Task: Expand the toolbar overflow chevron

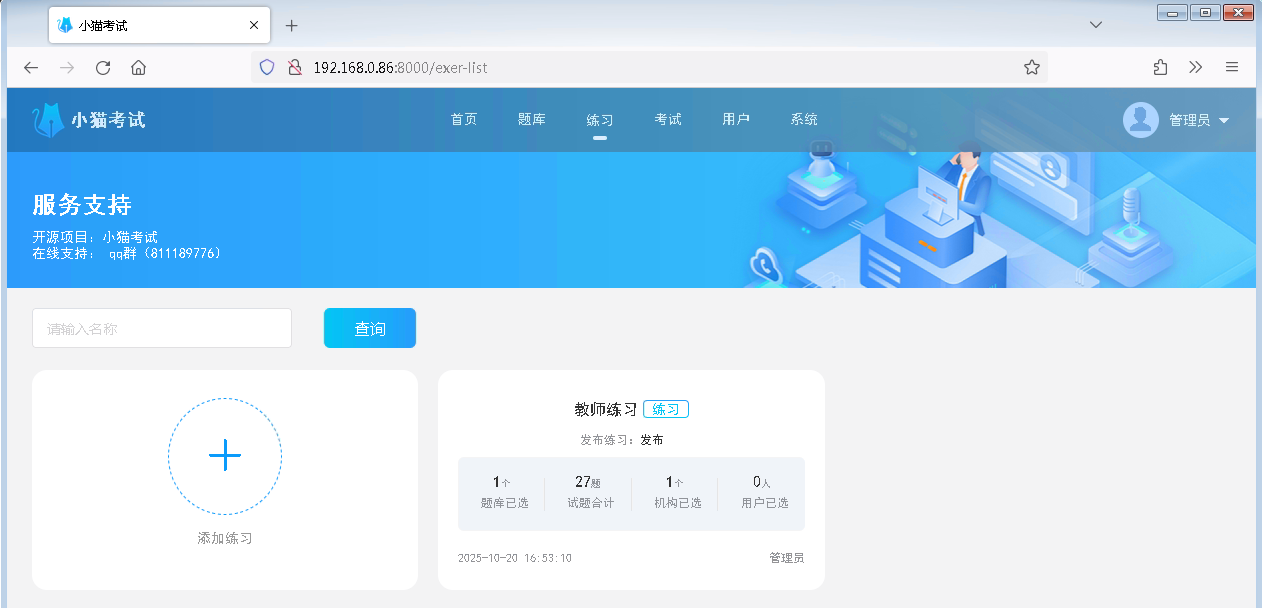Action: (x=1196, y=67)
